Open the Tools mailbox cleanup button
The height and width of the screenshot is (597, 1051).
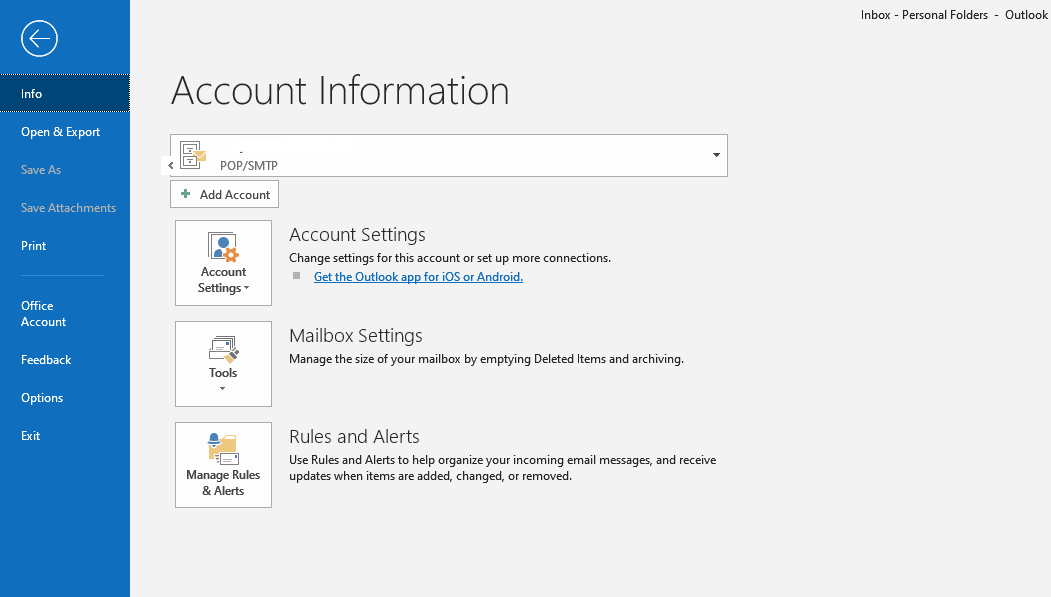coord(223,364)
